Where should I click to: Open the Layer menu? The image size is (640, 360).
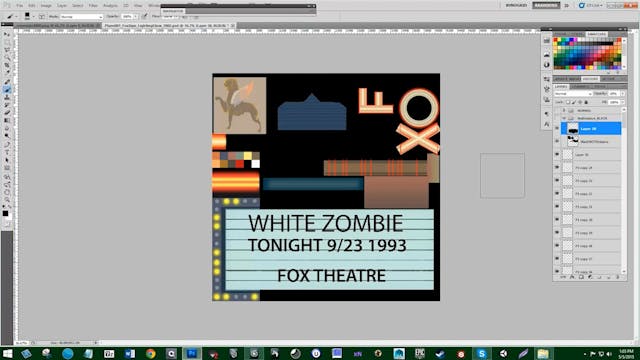(62, 6)
